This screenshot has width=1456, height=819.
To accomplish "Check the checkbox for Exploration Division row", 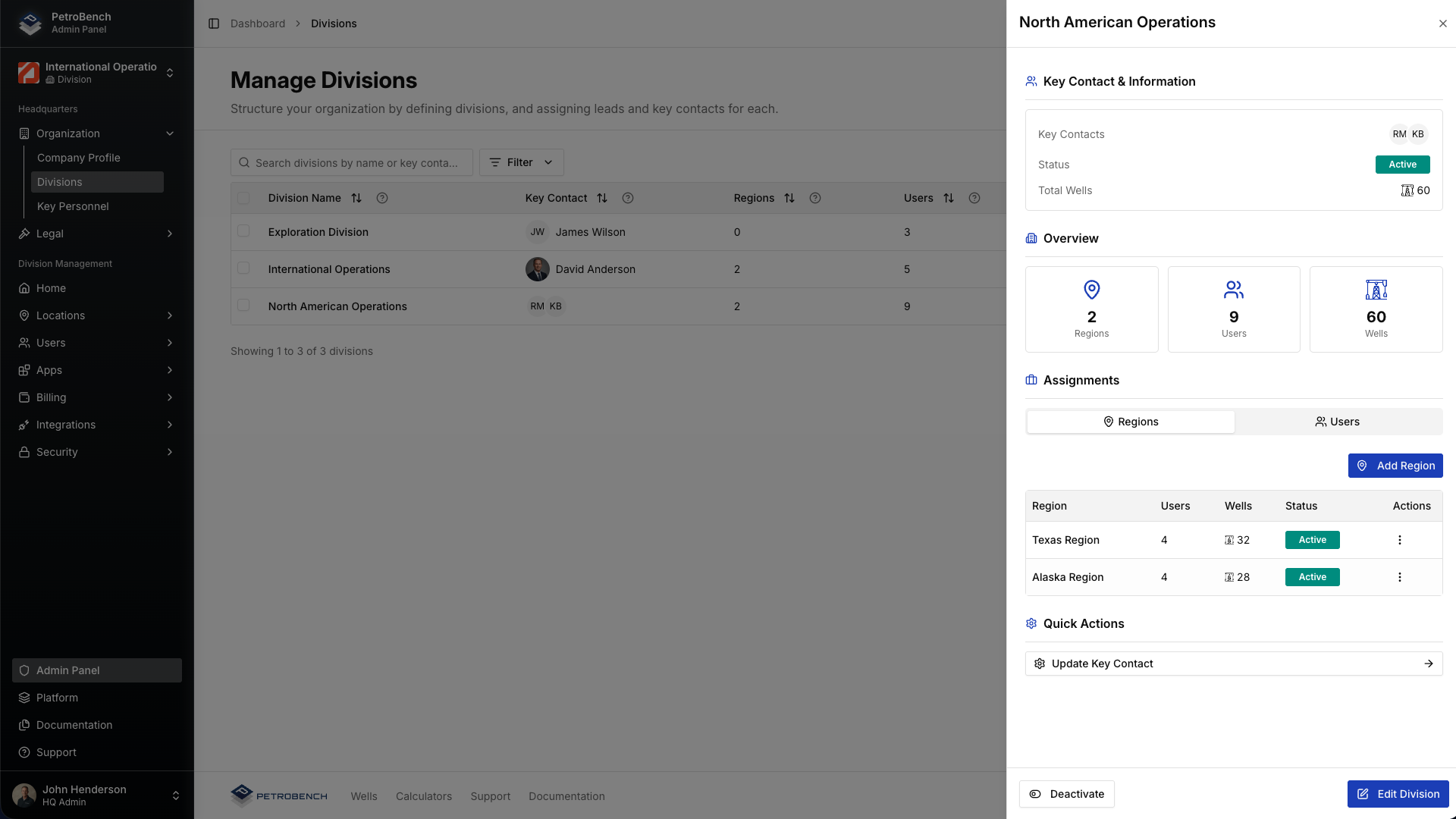I will coord(244,231).
